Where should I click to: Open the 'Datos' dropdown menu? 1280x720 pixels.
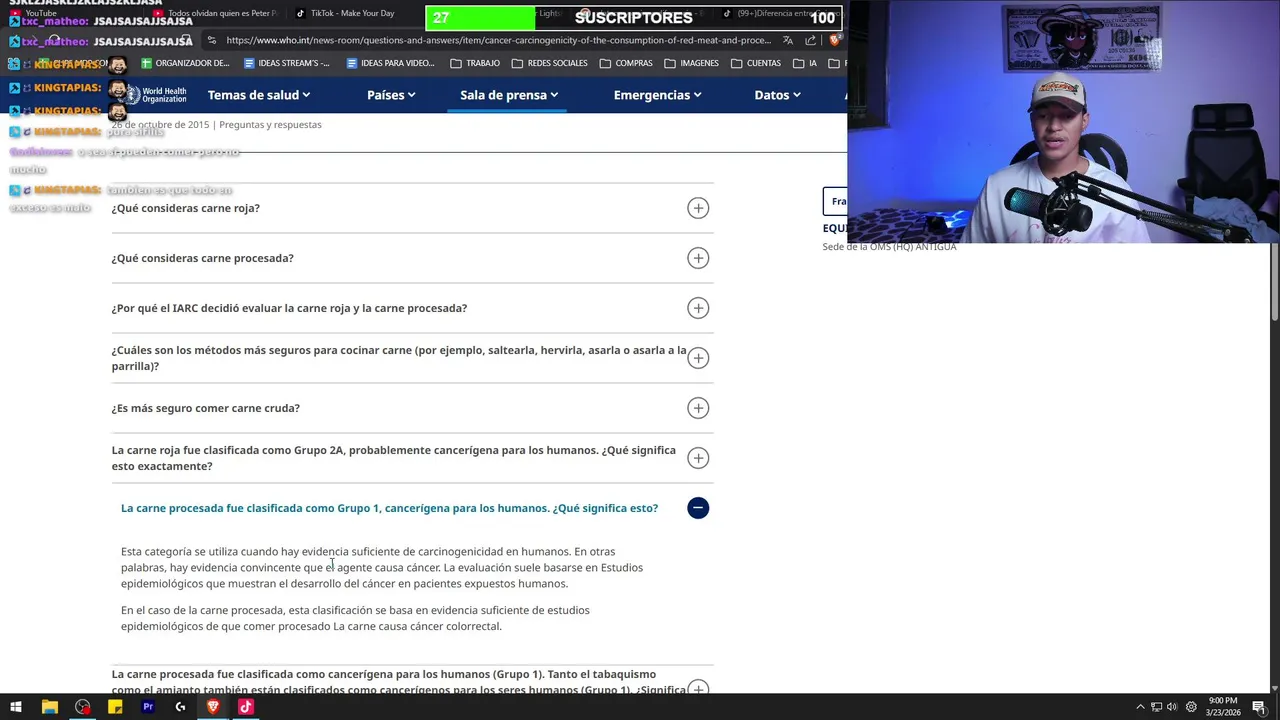[x=777, y=95]
